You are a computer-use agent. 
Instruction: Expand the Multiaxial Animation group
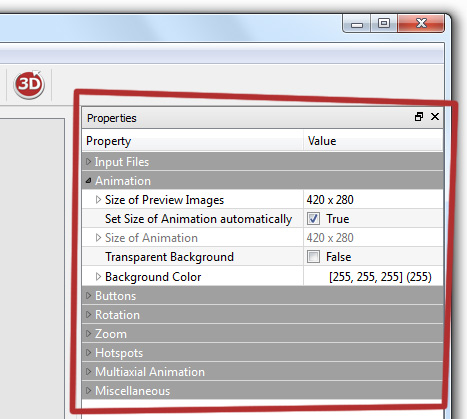[x=88, y=372]
